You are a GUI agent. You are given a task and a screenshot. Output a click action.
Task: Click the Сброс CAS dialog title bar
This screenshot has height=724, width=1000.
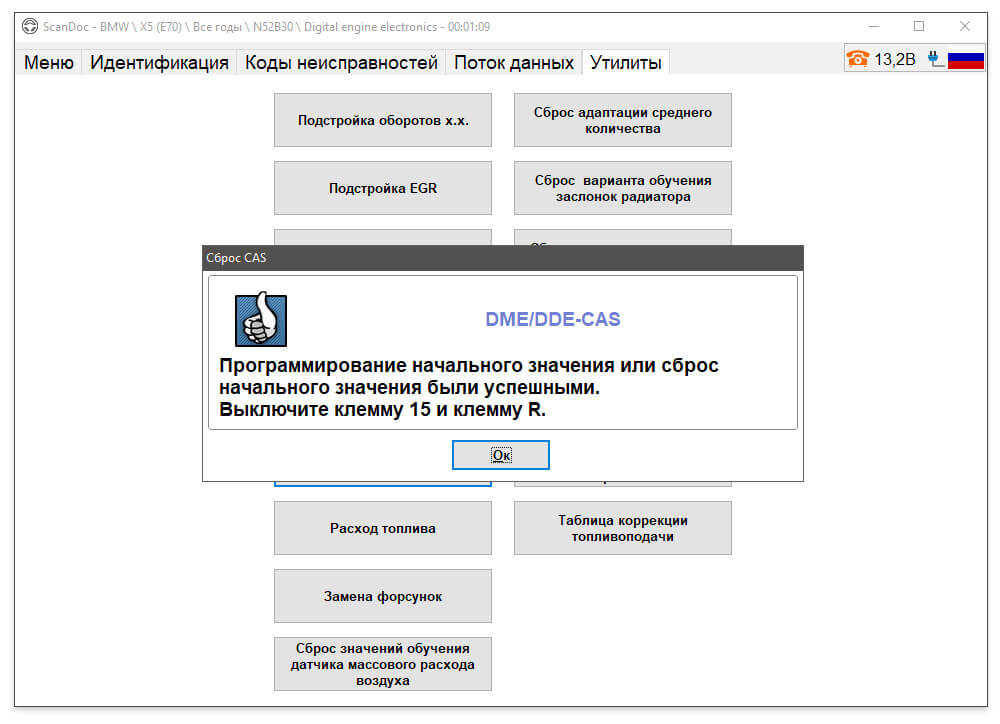point(503,258)
